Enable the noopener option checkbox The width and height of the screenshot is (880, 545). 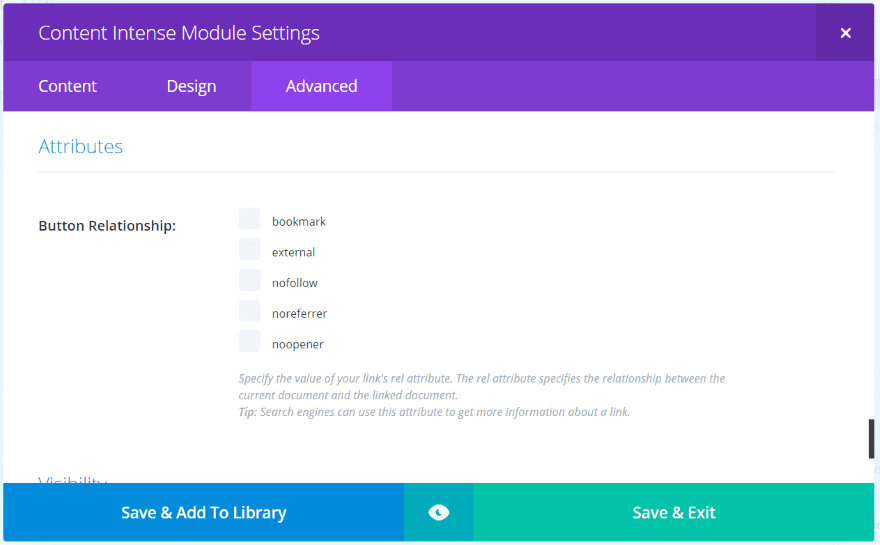tap(250, 342)
